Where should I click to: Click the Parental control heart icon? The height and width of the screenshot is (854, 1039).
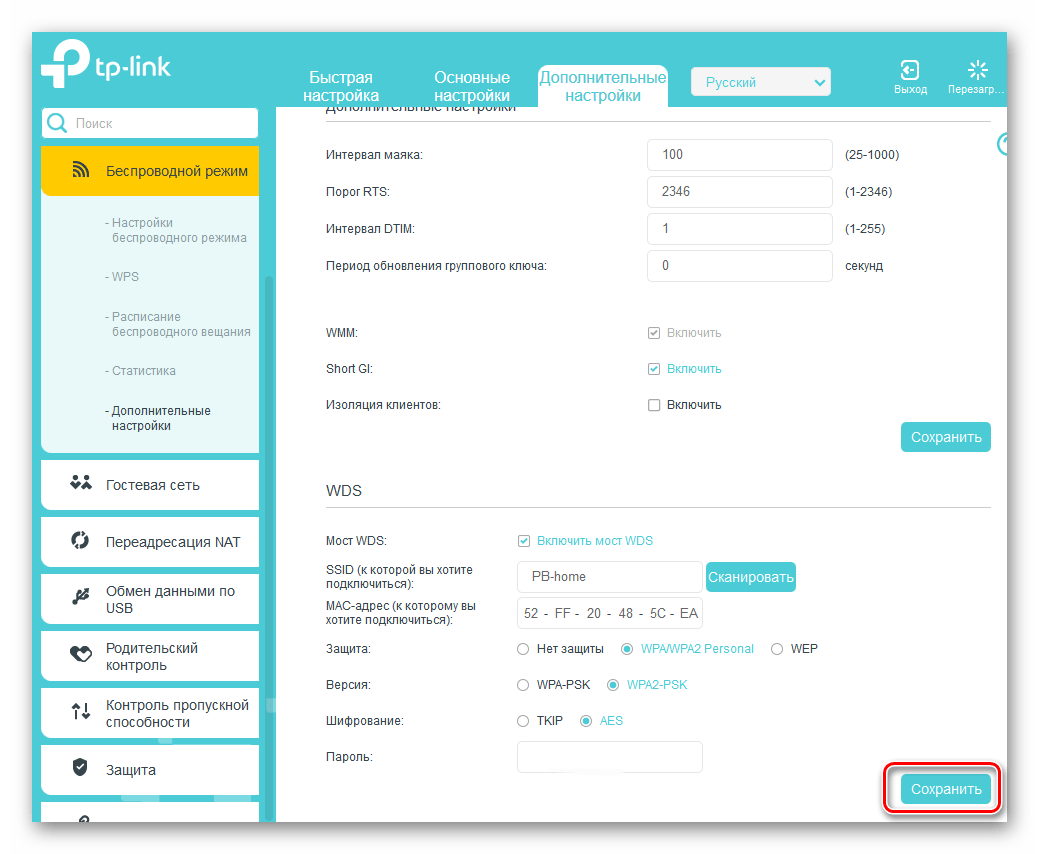(81, 655)
